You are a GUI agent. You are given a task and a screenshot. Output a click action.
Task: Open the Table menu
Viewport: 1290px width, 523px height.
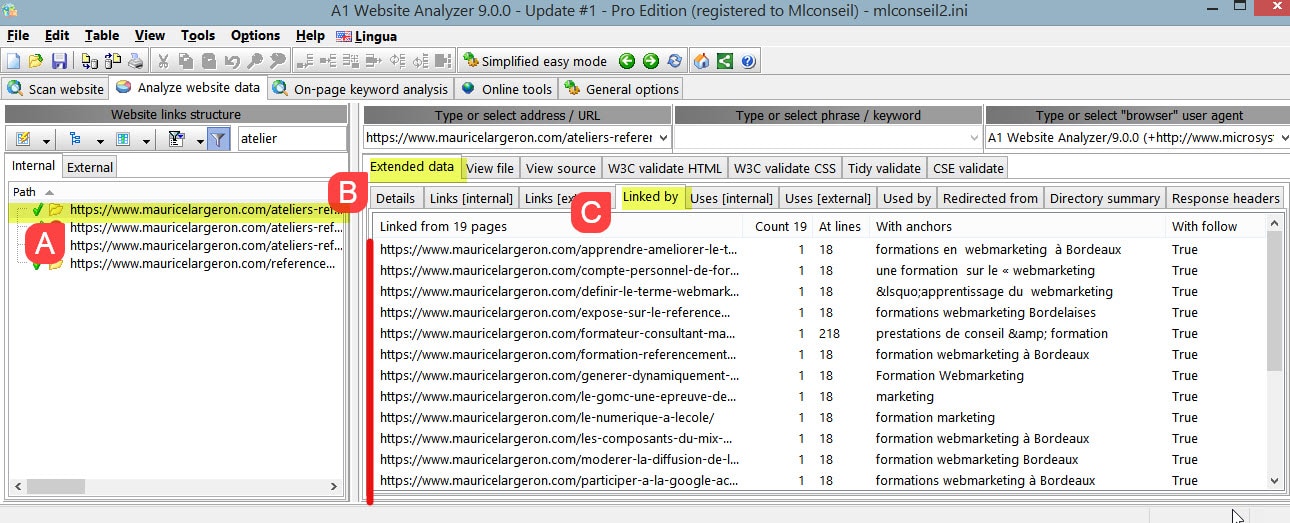coord(102,35)
